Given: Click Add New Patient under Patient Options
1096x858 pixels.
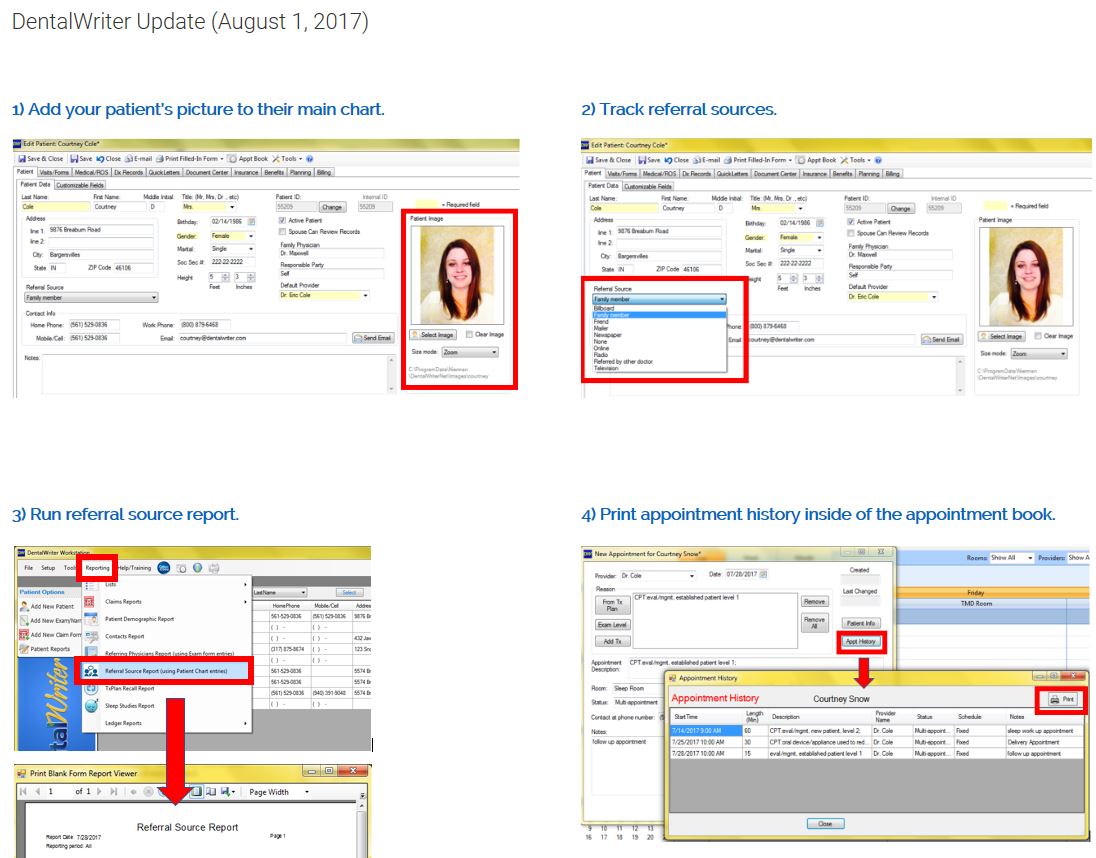Looking at the screenshot, I should pos(46,606).
